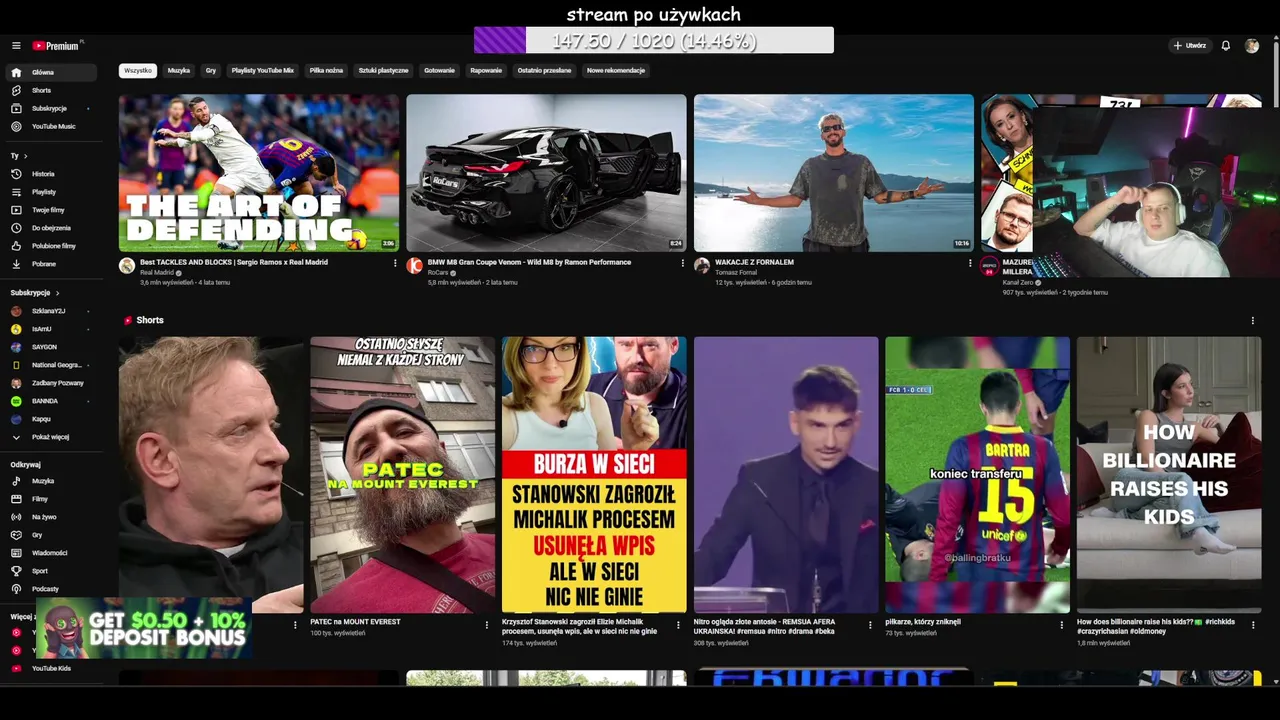Play The Art of Defending video thumbnail

[x=259, y=173]
